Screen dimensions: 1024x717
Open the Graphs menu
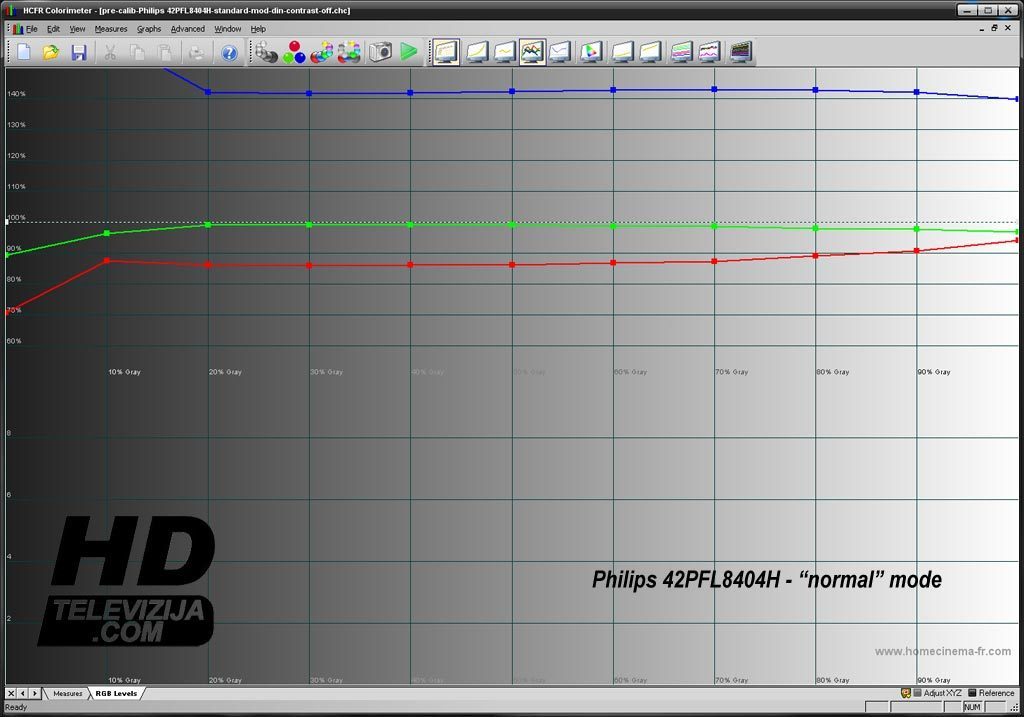(149, 29)
